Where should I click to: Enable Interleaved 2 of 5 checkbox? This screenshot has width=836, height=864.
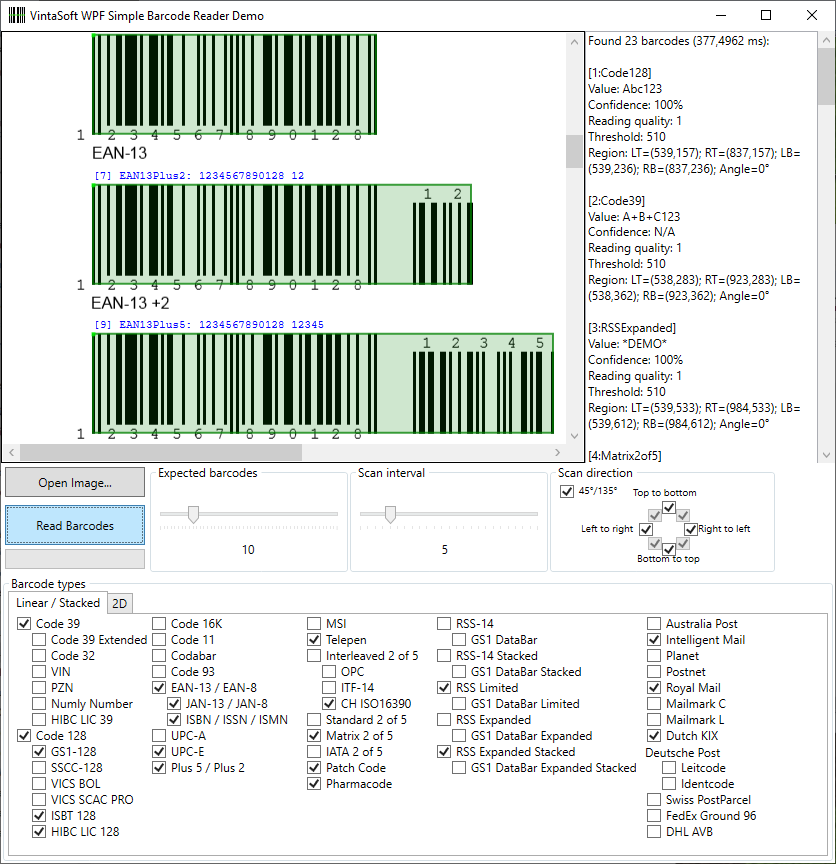(x=314, y=655)
